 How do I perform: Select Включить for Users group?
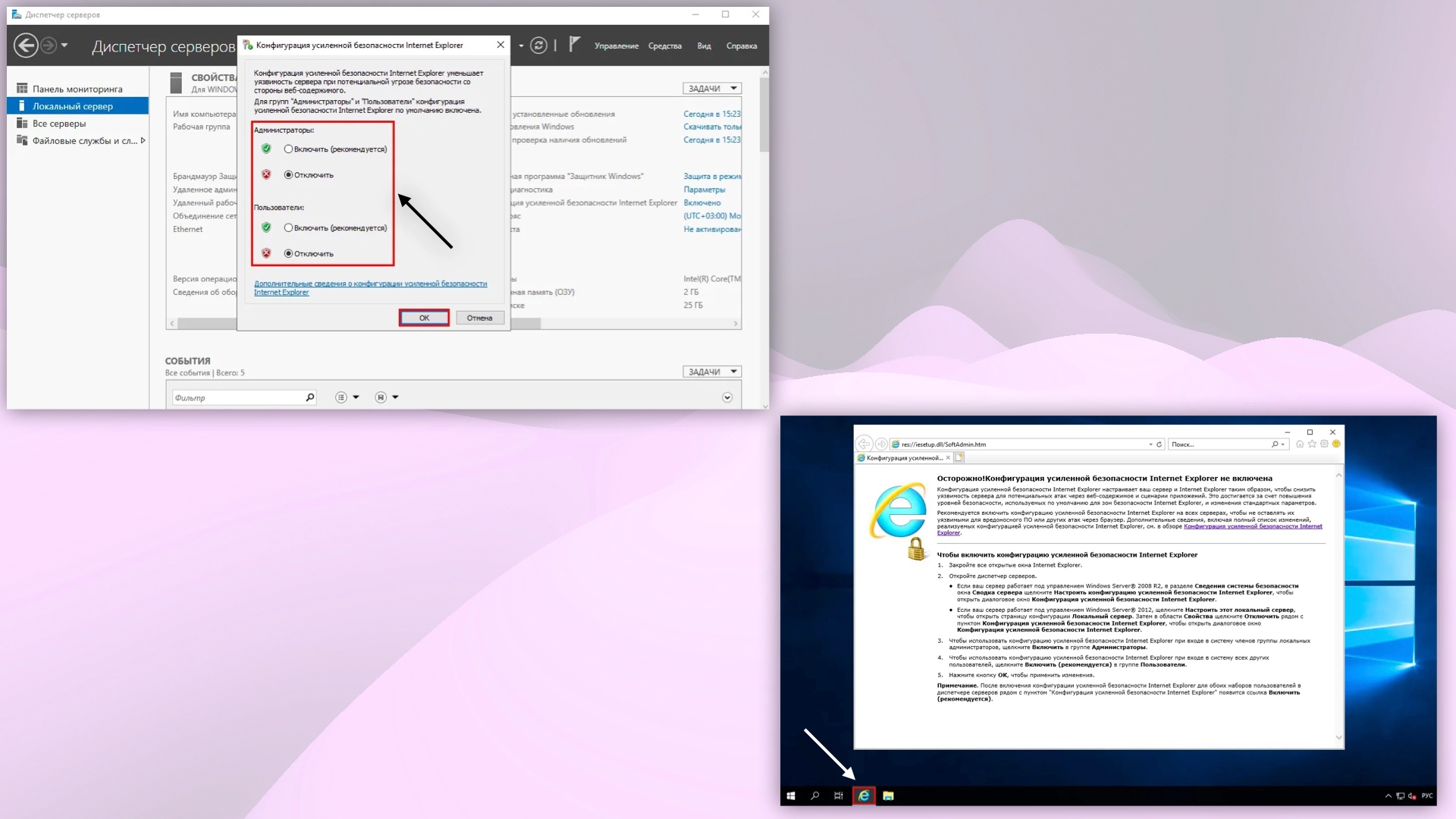288,228
